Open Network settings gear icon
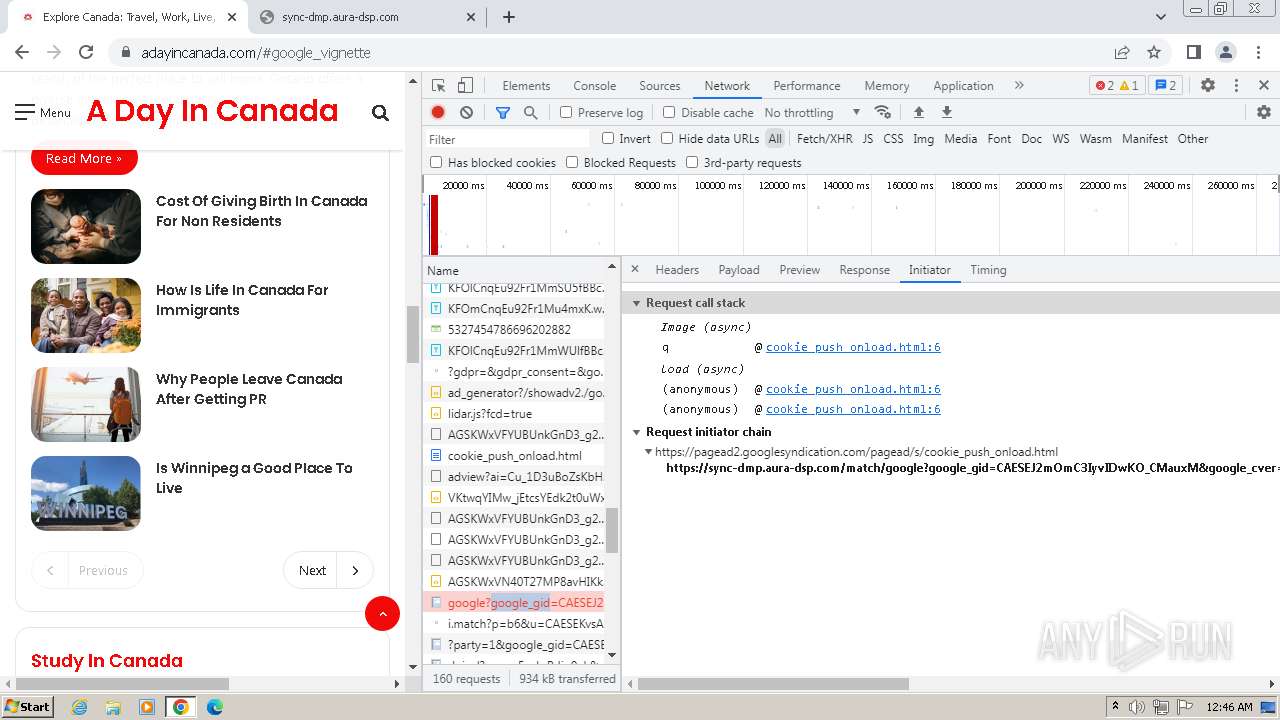The image size is (1280, 720). (1264, 112)
